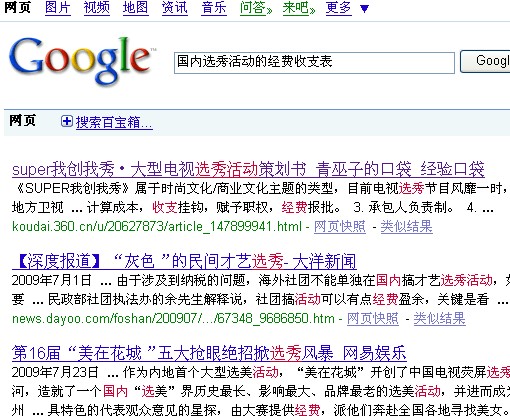Select the 网页 item in top navigation

click(17, 7)
